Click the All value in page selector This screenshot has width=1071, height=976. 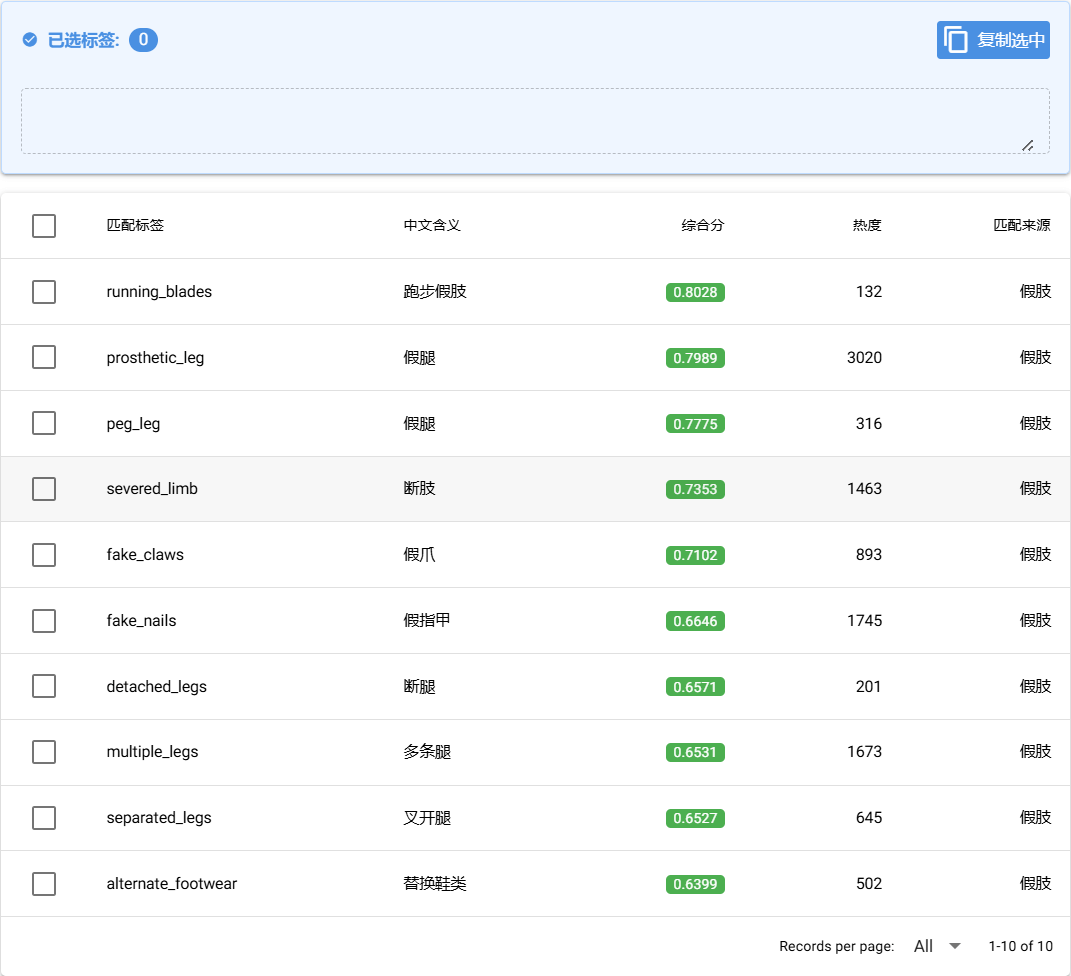923,946
